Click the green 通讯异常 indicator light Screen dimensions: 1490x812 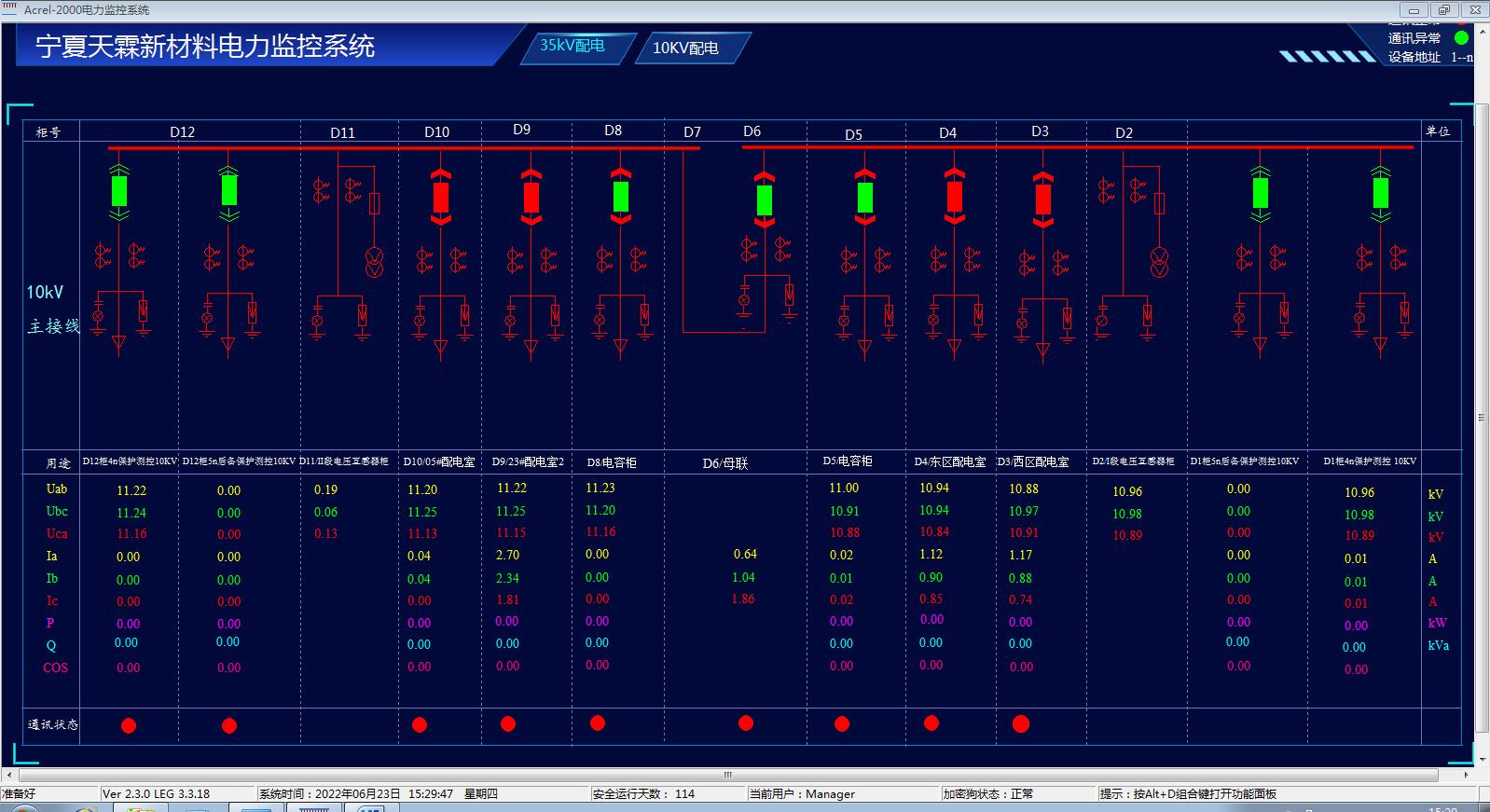click(1462, 38)
